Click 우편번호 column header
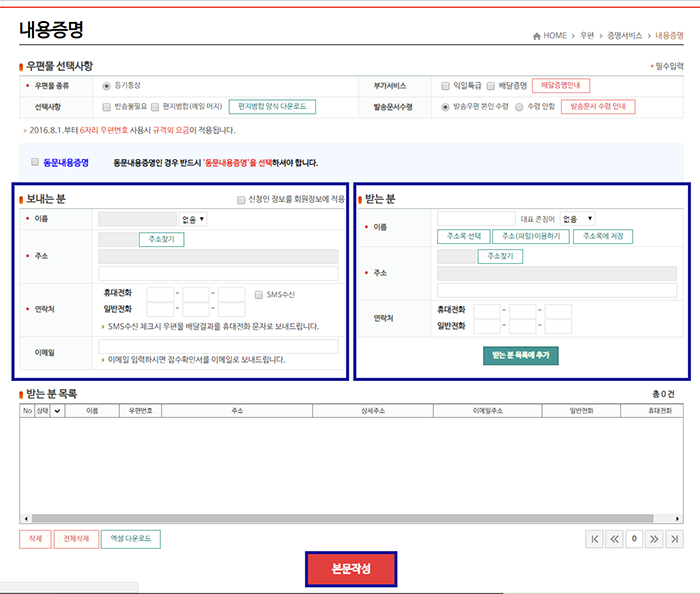The height and width of the screenshot is (594, 700). click(141, 411)
